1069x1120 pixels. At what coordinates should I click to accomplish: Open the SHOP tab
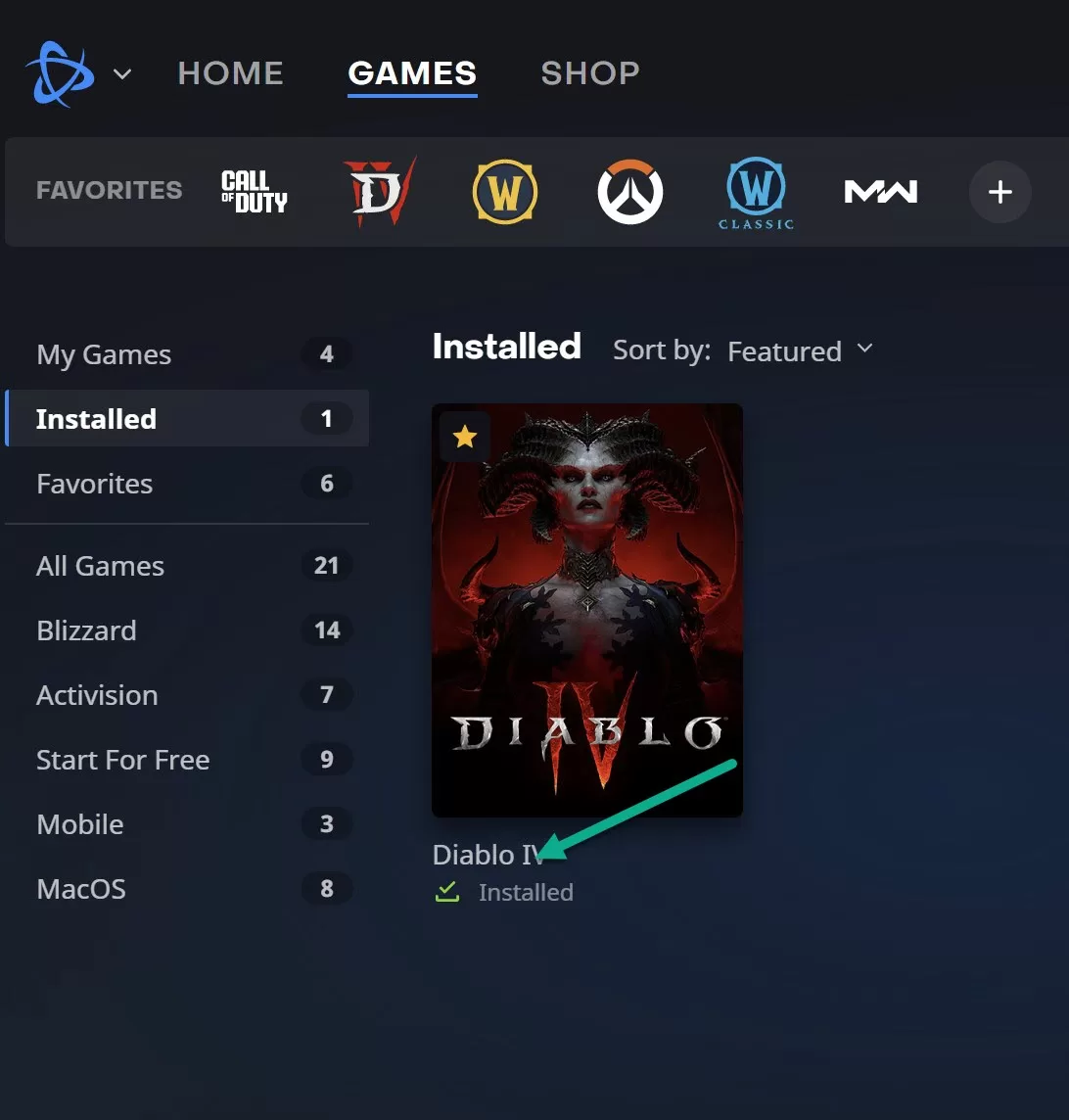590,72
